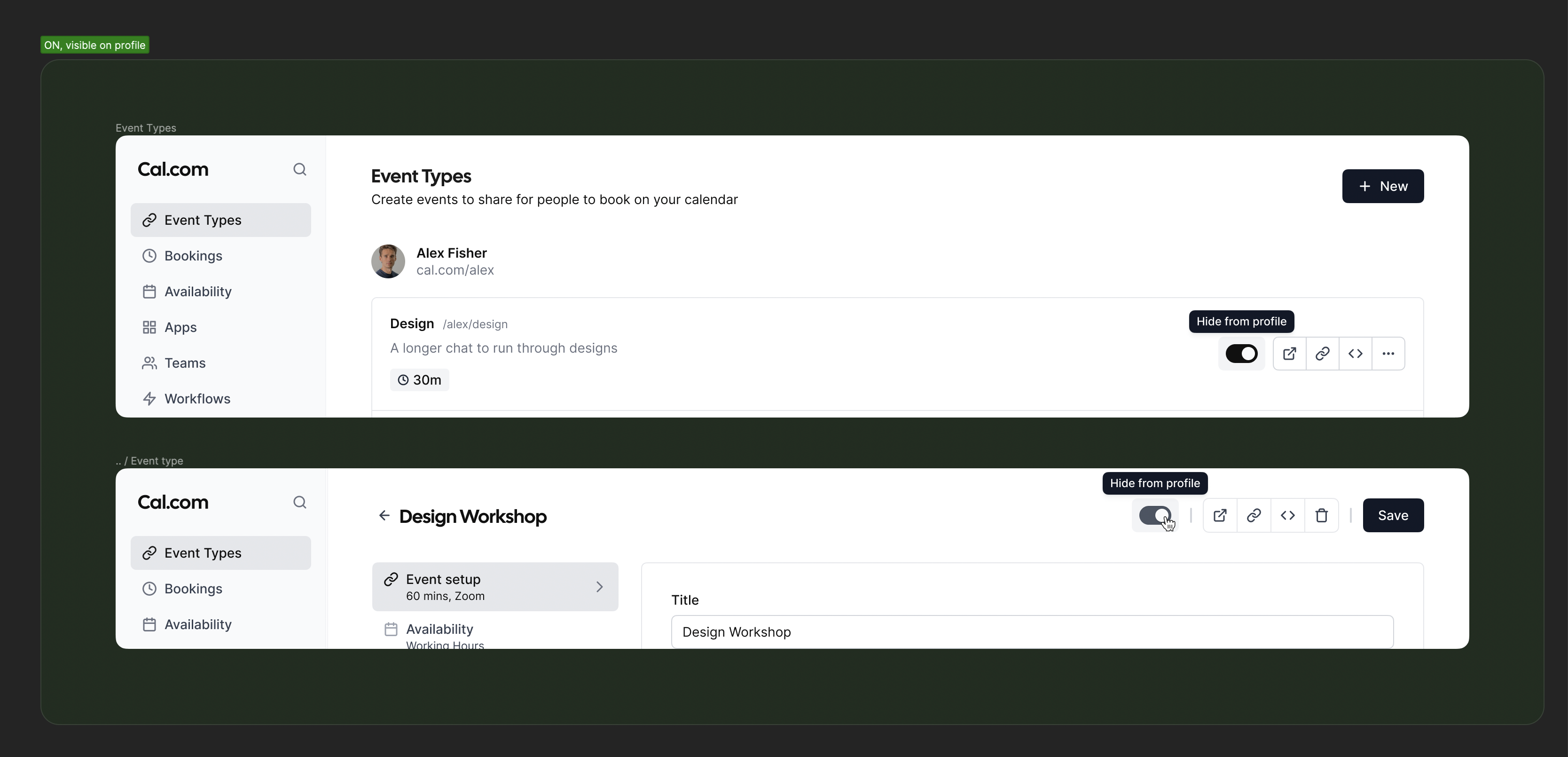Expand the Event setup section chevron
The height and width of the screenshot is (757, 1568).
click(599, 586)
